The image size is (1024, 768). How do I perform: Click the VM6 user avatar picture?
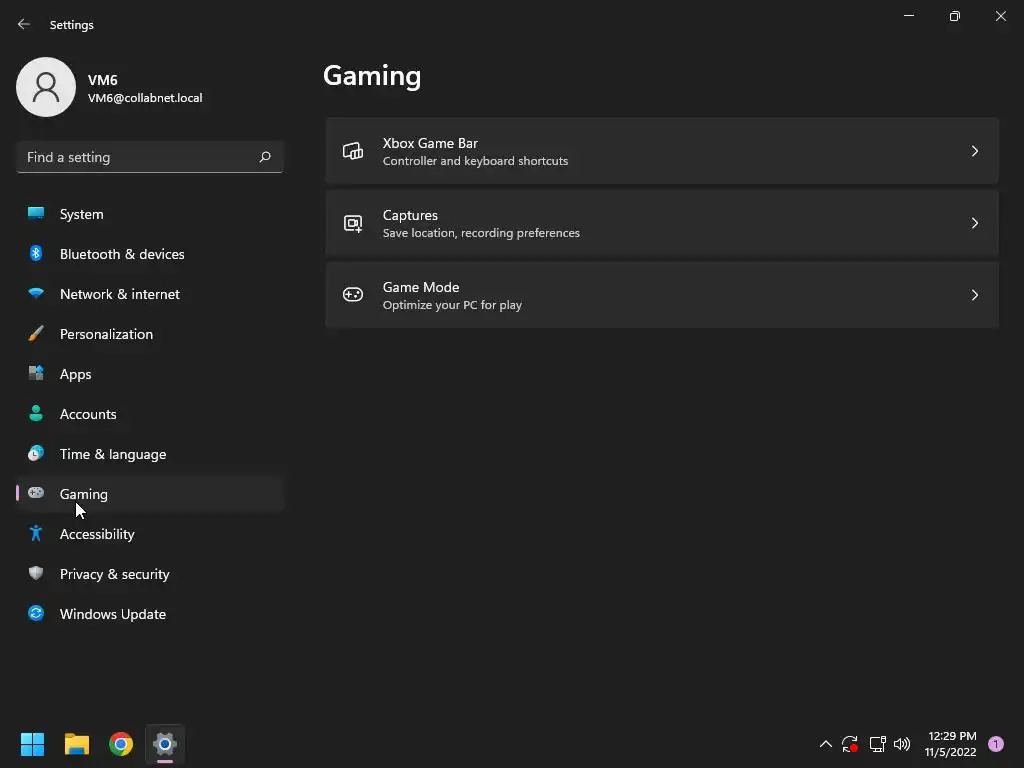pos(46,87)
